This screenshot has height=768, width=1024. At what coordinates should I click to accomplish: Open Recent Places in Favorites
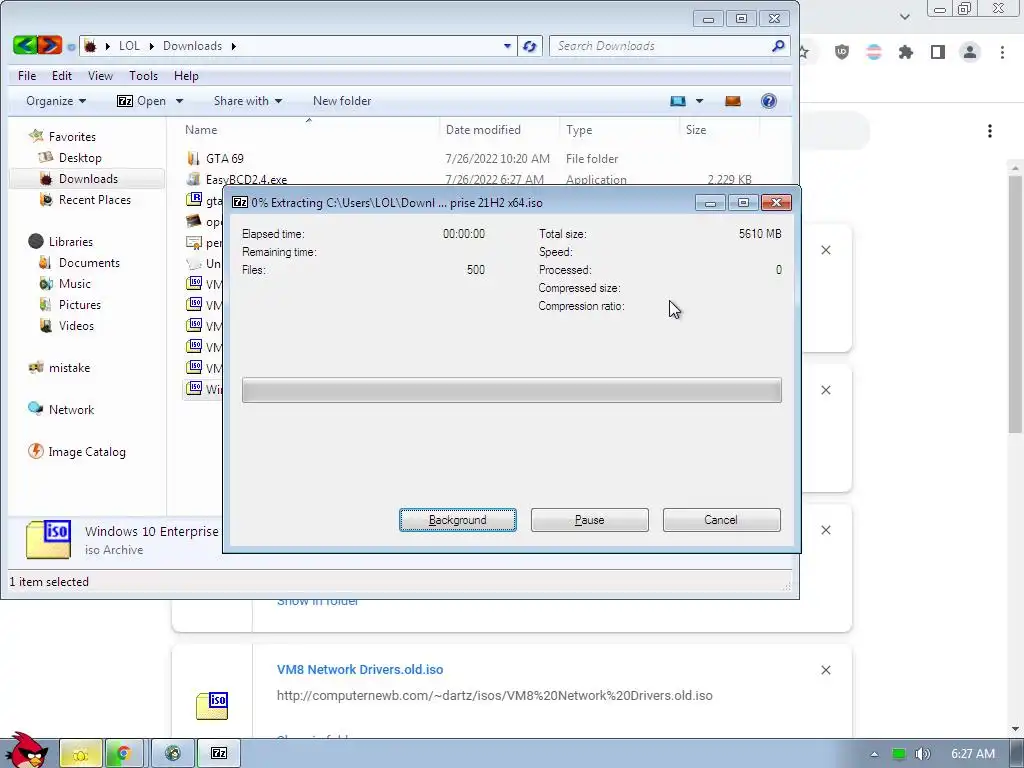95,199
